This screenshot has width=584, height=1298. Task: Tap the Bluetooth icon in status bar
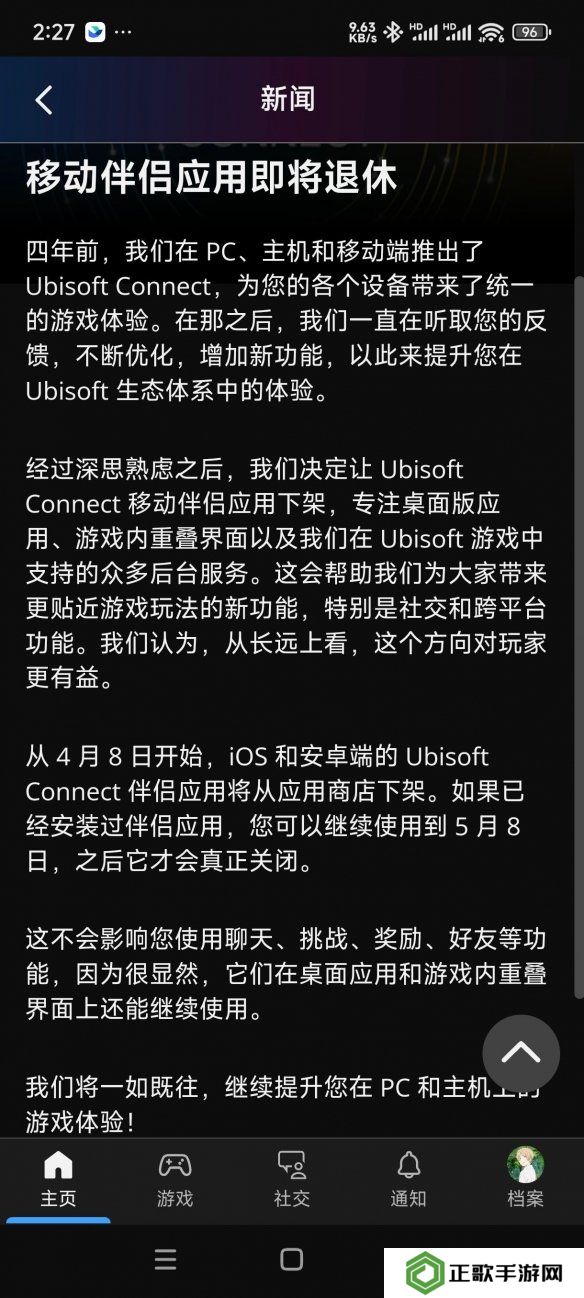tap(394, 32)
